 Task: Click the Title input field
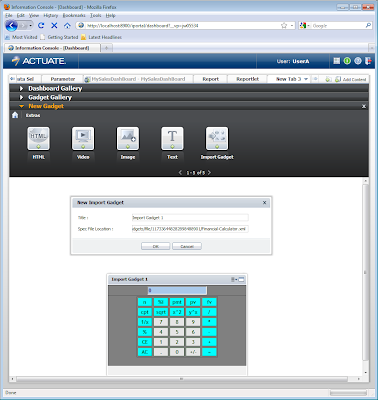point(190,218)
